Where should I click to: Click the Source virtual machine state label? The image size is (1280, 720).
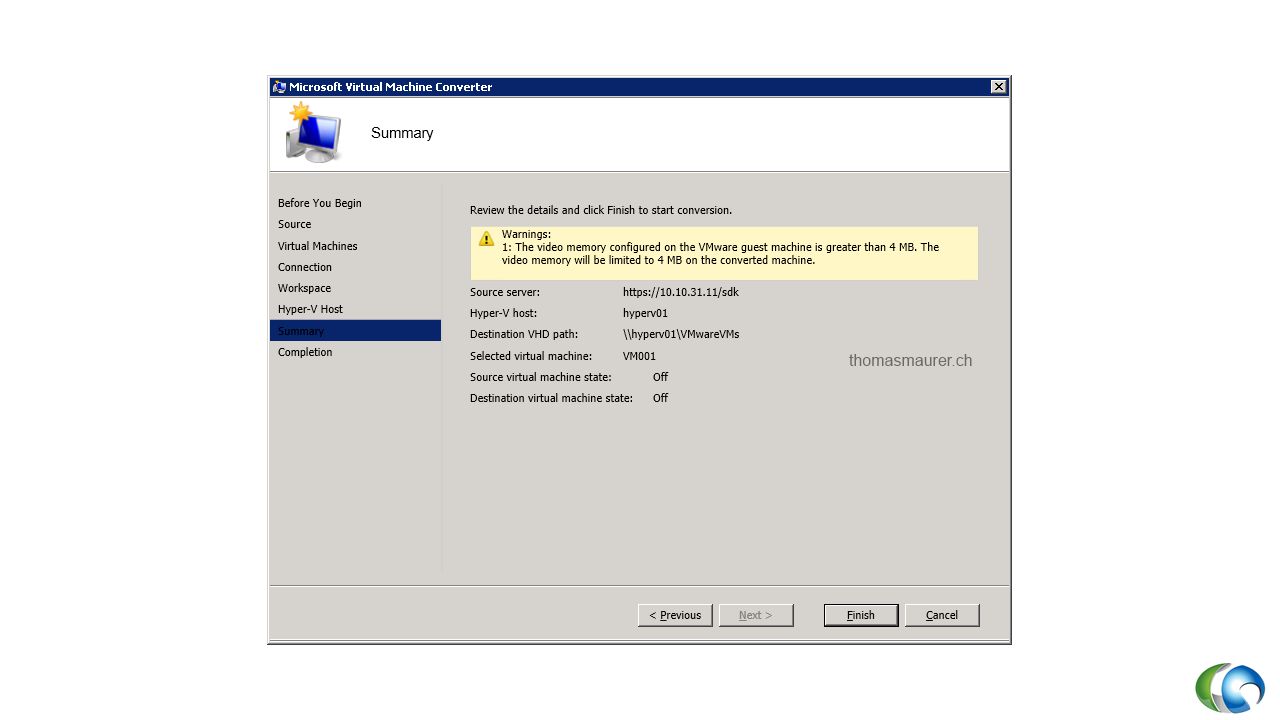tap(541, 377)
